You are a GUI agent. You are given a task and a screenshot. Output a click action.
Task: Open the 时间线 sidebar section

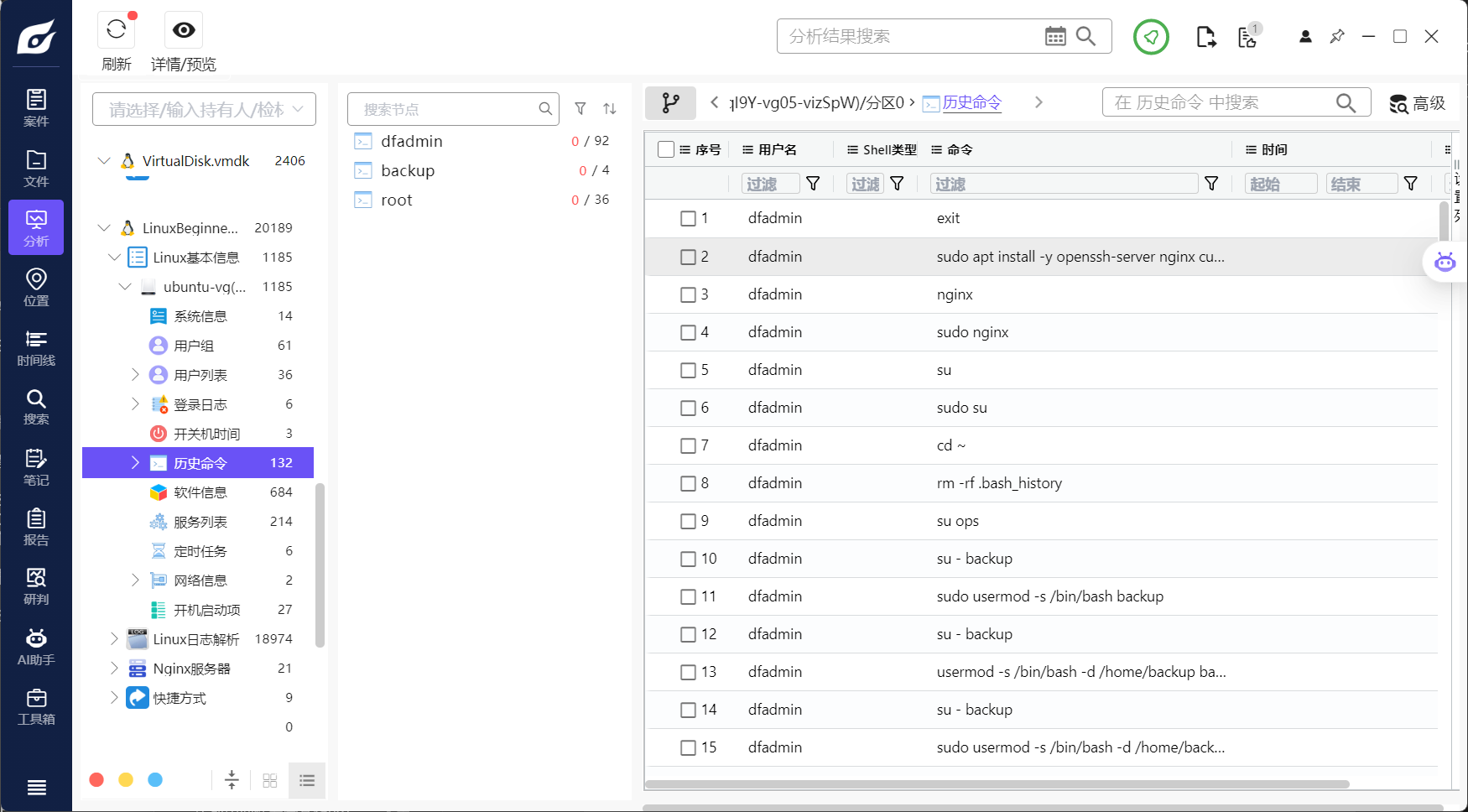(x=36, y=347)
